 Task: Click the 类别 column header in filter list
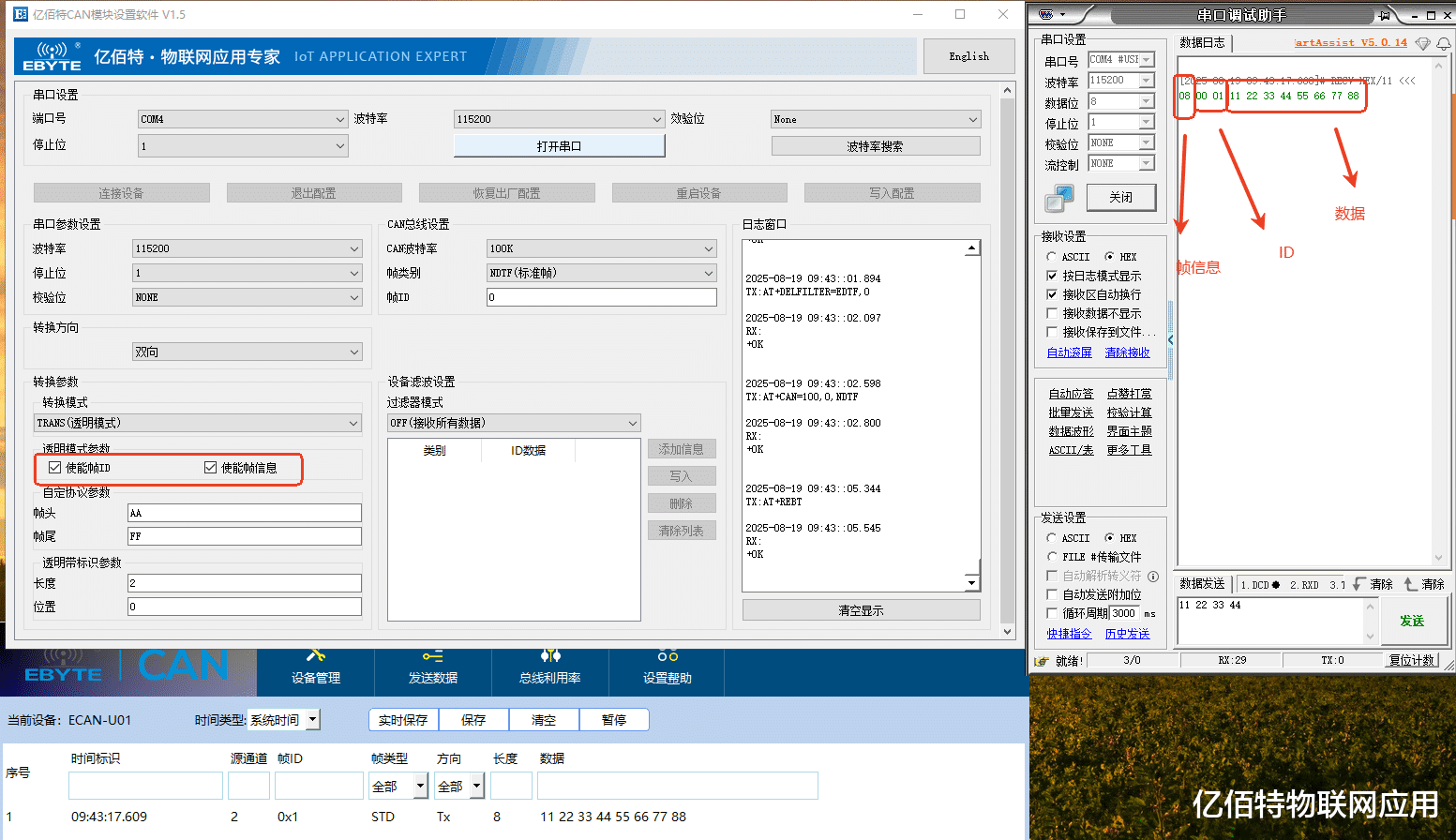point(434,451)
